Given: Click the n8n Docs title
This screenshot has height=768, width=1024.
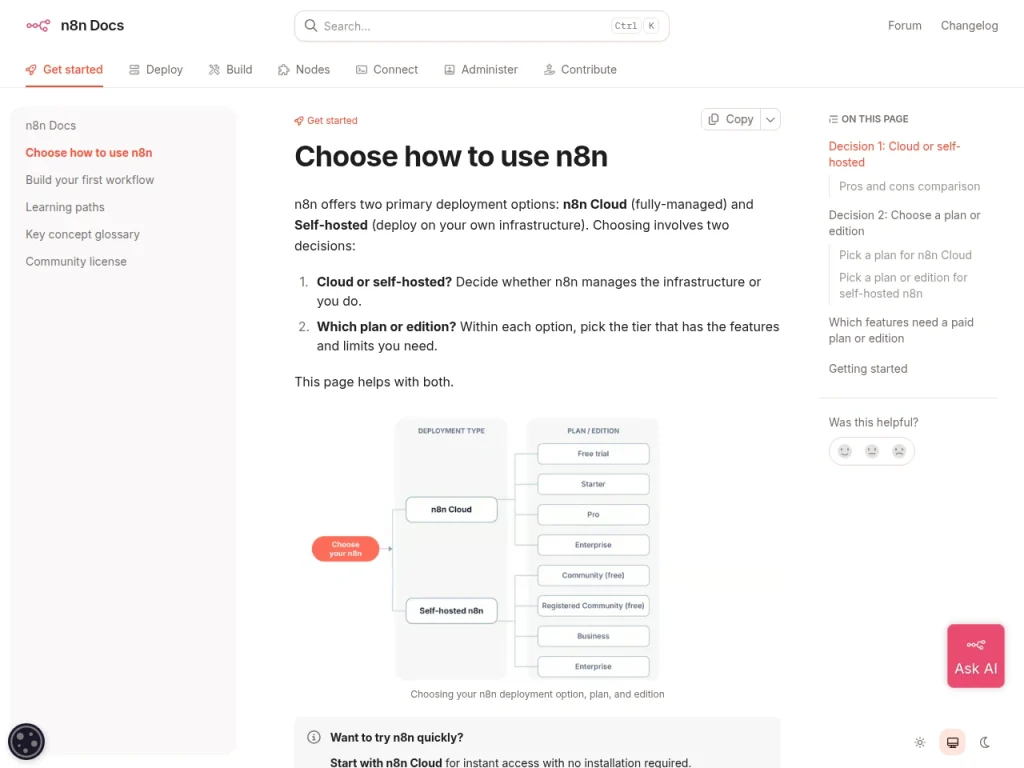Looking at the screenshot, I should coord(92,25).
